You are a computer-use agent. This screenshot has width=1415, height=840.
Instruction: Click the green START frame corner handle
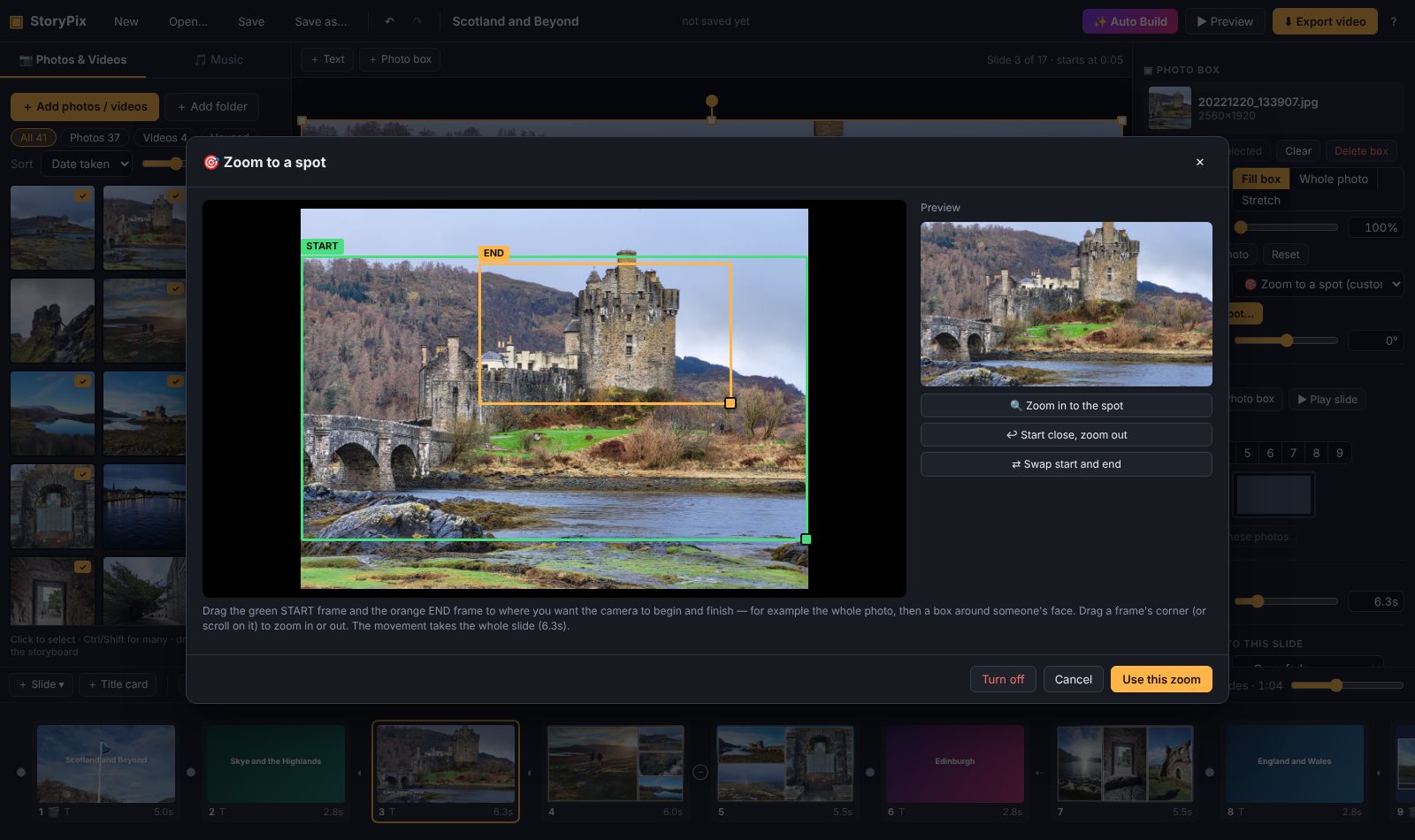click(x=806, y=538)
